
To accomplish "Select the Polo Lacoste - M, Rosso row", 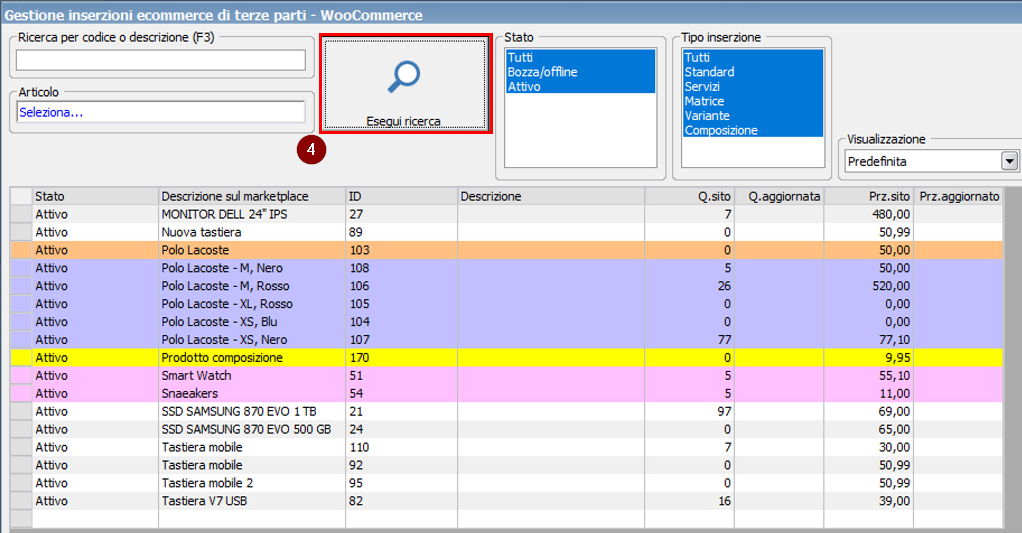I will [x=506, y=286].
